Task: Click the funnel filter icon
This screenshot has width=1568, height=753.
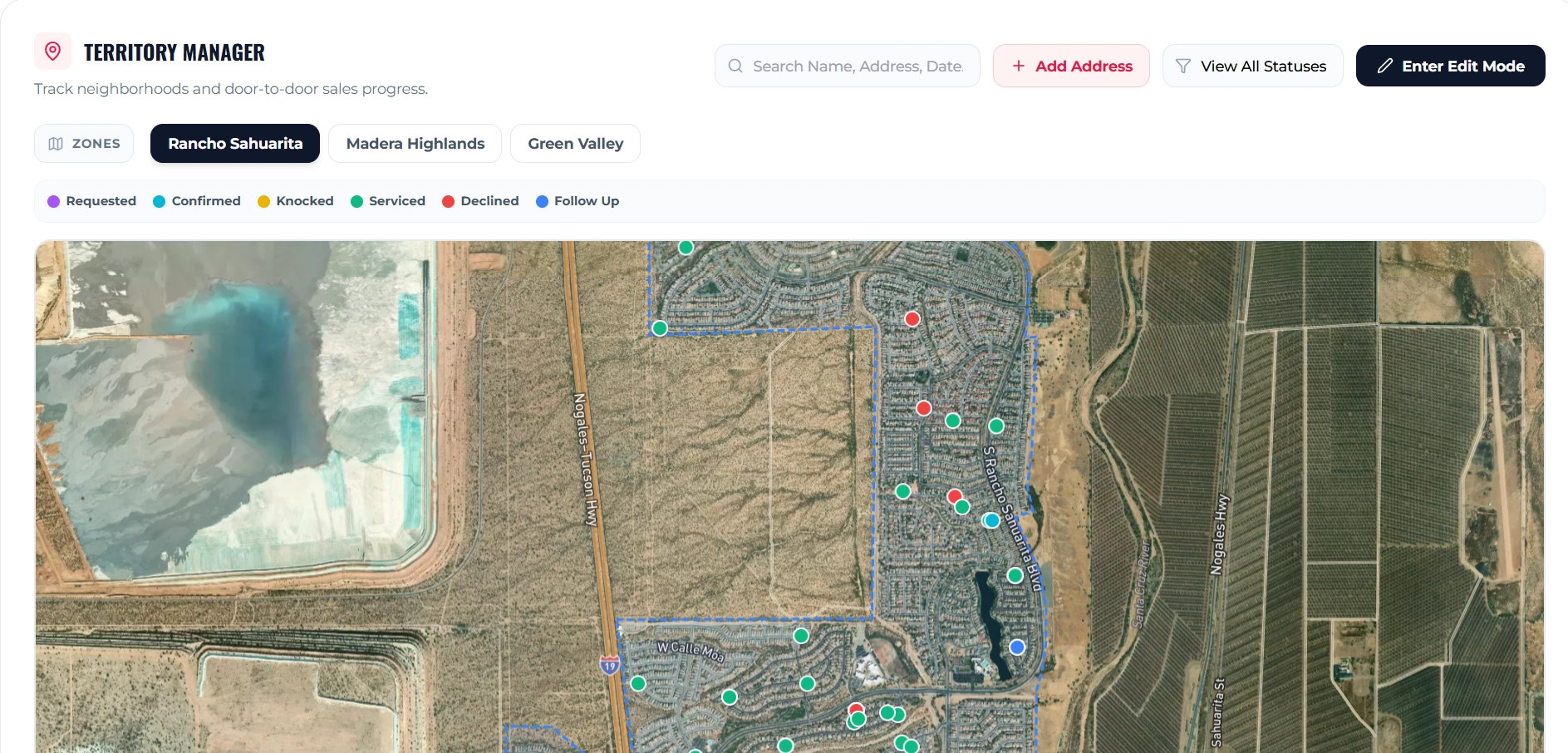Action: pyautogui.click(x=1183, y=66)
